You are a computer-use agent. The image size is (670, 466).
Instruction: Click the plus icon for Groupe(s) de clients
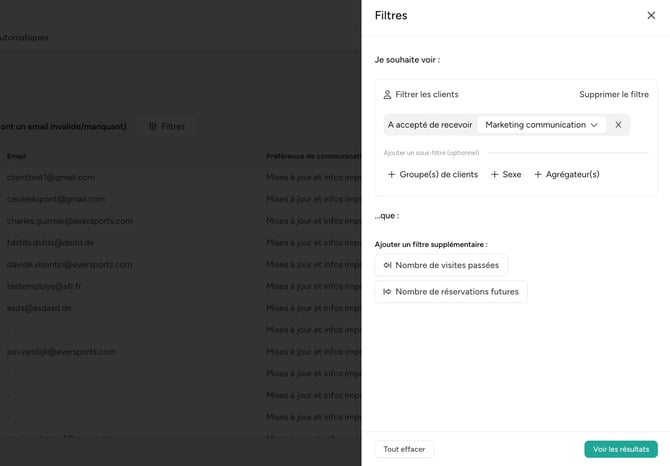391,174
